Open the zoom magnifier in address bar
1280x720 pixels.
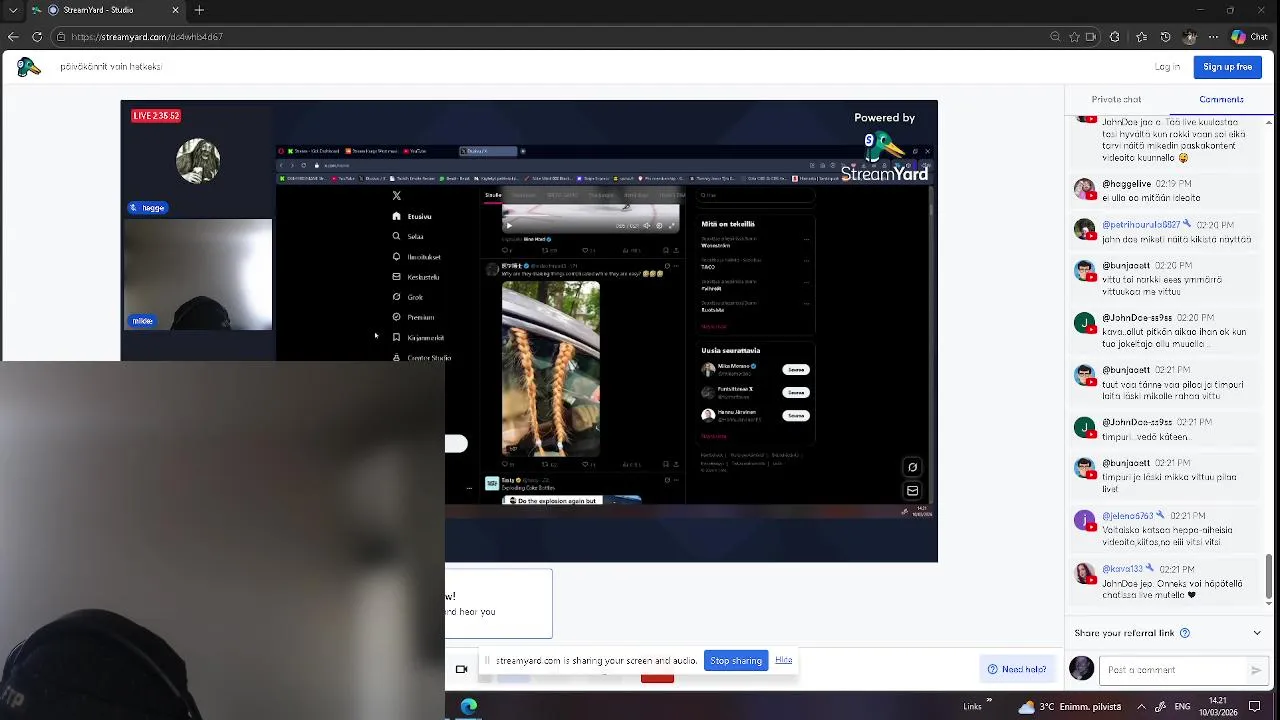pyautogui.click(x=1055, y=37)
